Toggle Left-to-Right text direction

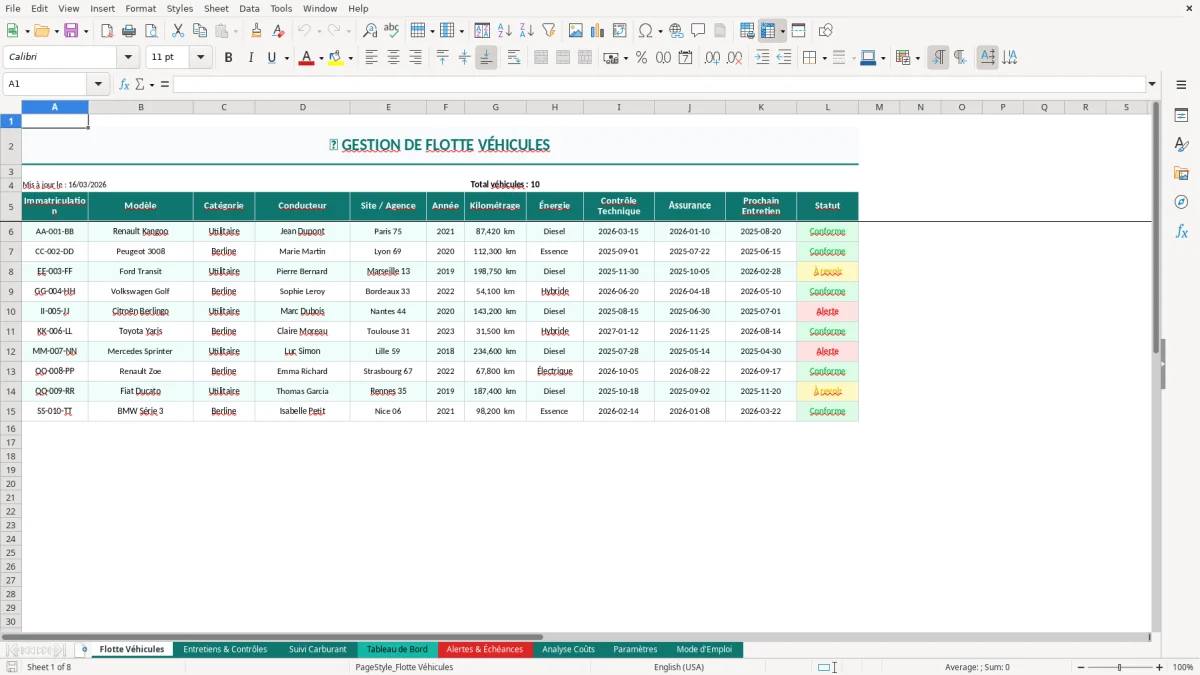pyautogui.click(x=938, y=58)
